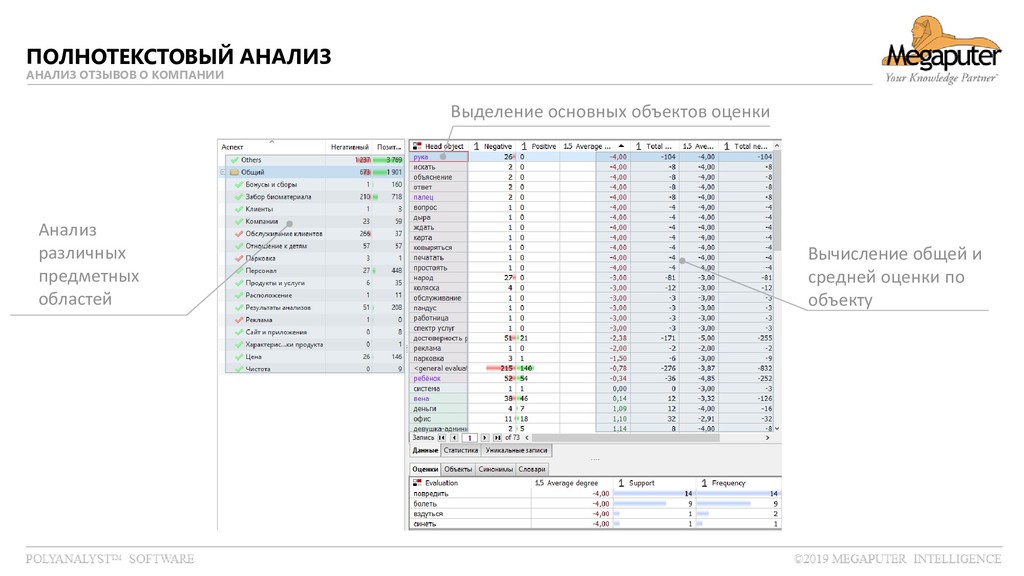Open the Уникальные записи tab
Screen dimensions: 1024x576
pyautogui.click(x=516, y=451)
